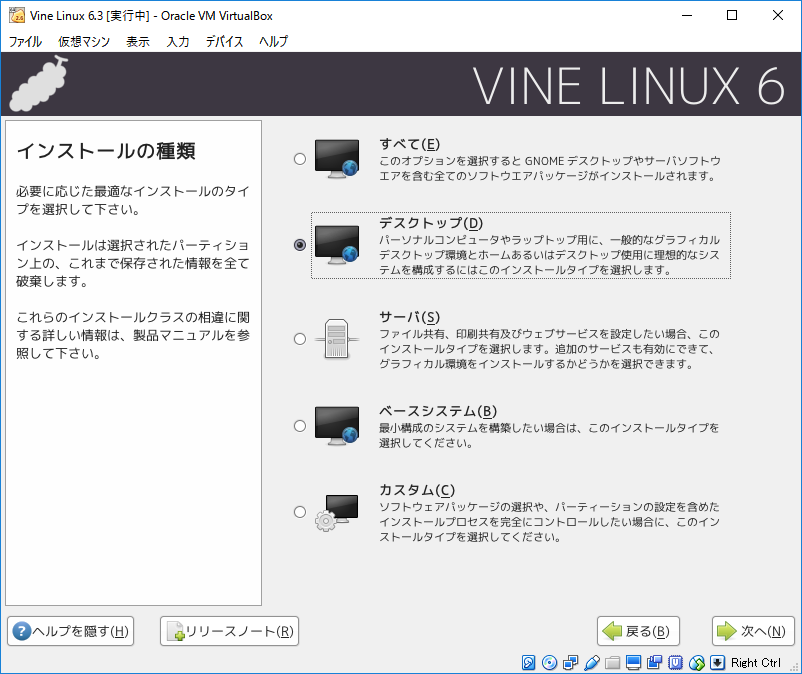Click the display monitor status icon
This screenshot has width=802, height=674.
tap(633, 663)
